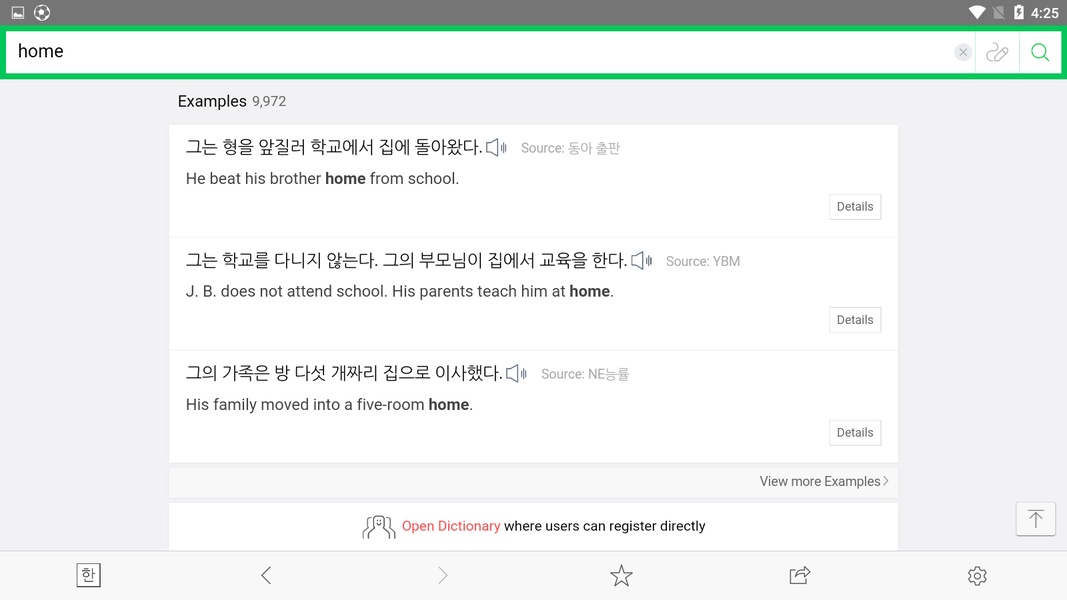Open View more Examples
Viewport: 1067px width, 600px height.
823,481
